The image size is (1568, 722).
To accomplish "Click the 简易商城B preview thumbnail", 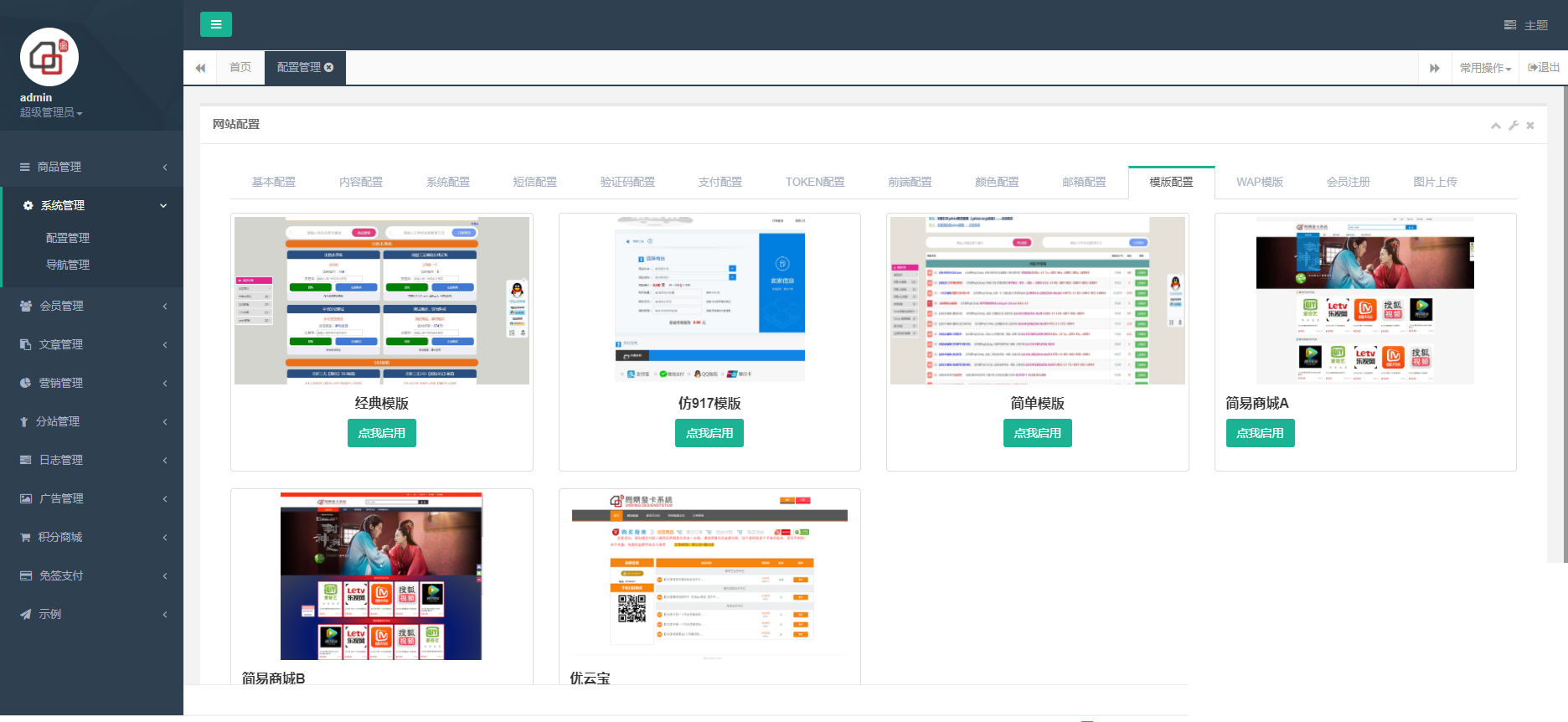I will click(x=382, y=576).
